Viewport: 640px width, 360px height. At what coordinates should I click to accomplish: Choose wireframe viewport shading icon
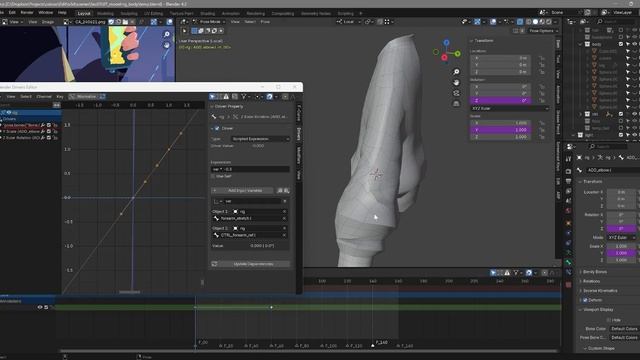click(x=529, y=22)
